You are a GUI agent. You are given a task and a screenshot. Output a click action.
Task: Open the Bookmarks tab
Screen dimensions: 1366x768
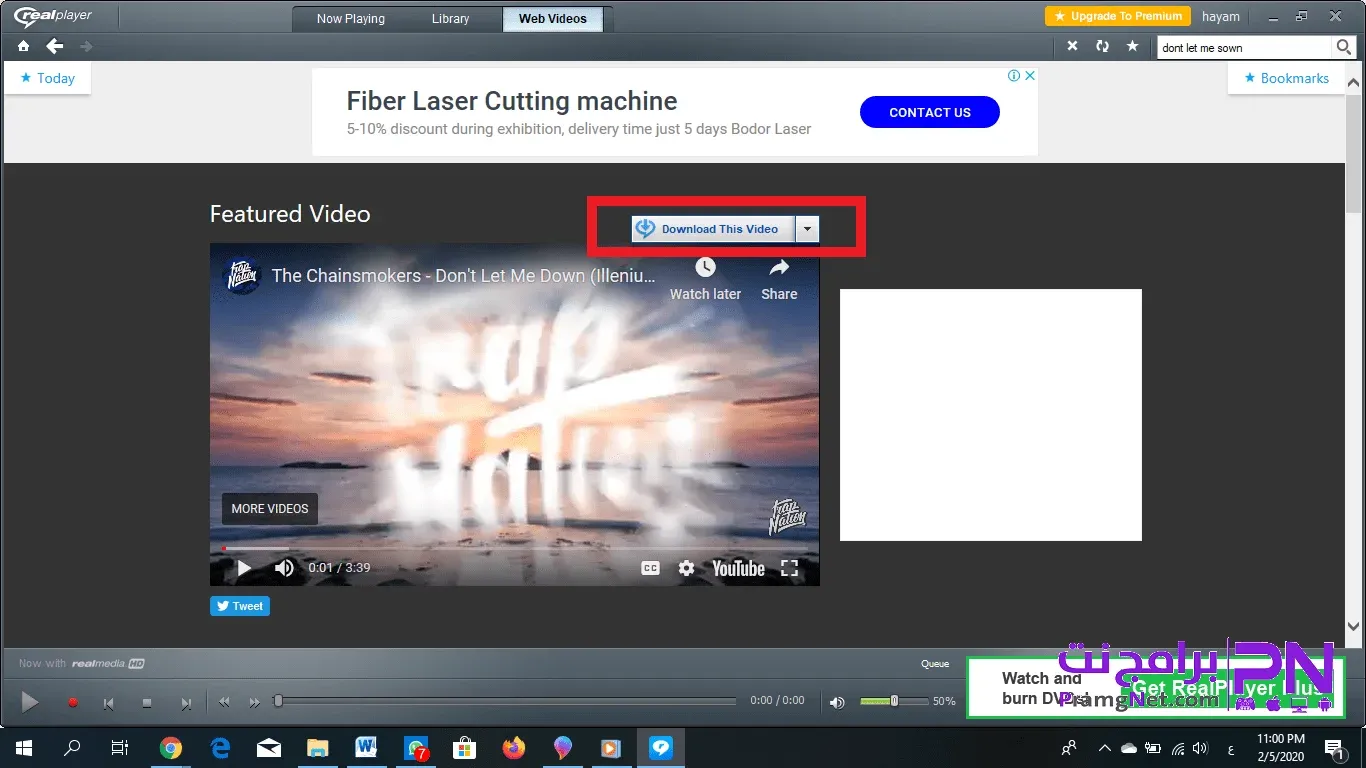(x=1285, y=78)
